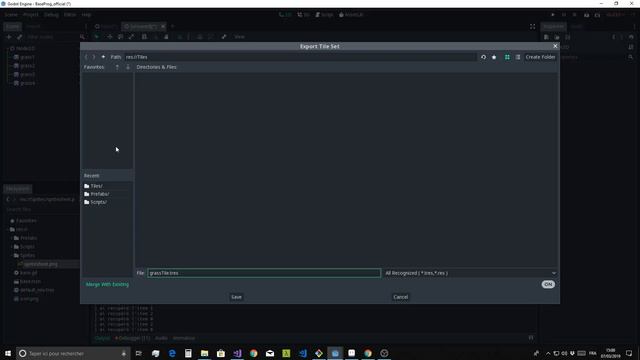Open the Windows Start menu
The image size is (640, 360).
(x=8, y=353)
